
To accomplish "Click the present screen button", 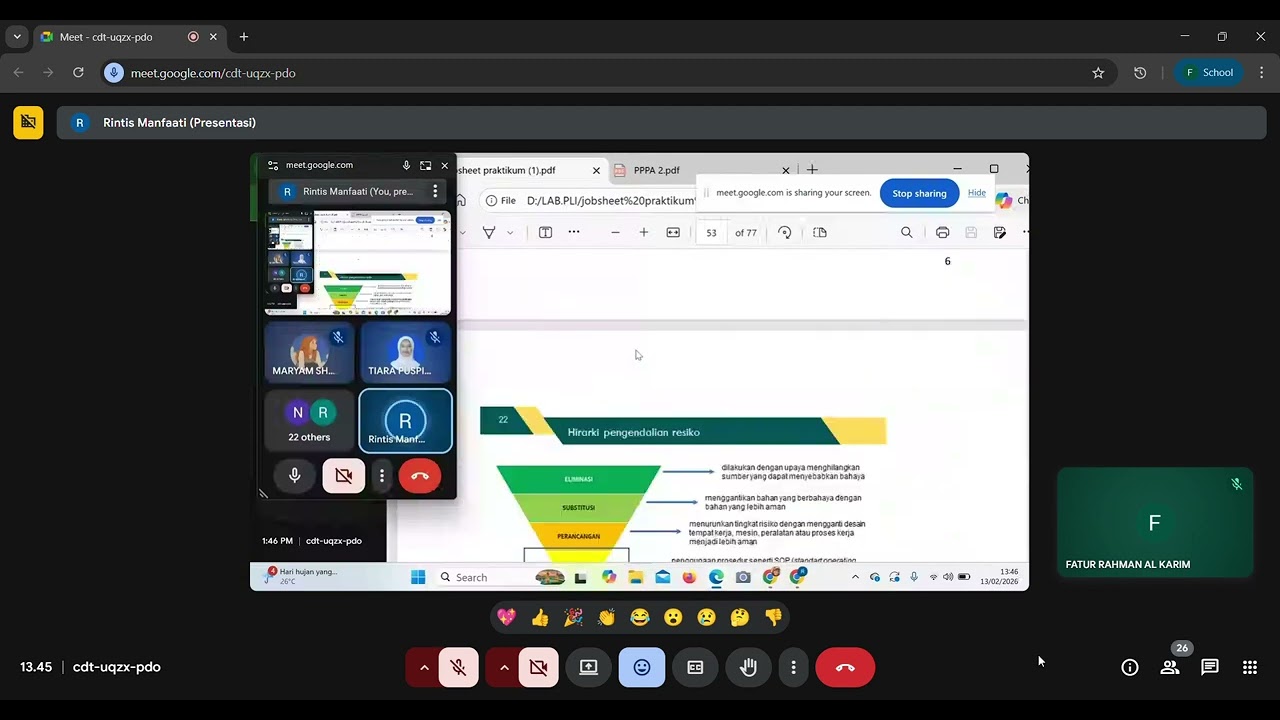I will click(589, 667).
